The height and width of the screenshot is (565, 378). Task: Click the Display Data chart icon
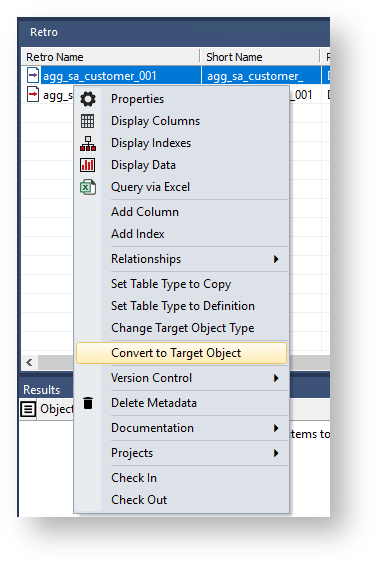point(88,165)
